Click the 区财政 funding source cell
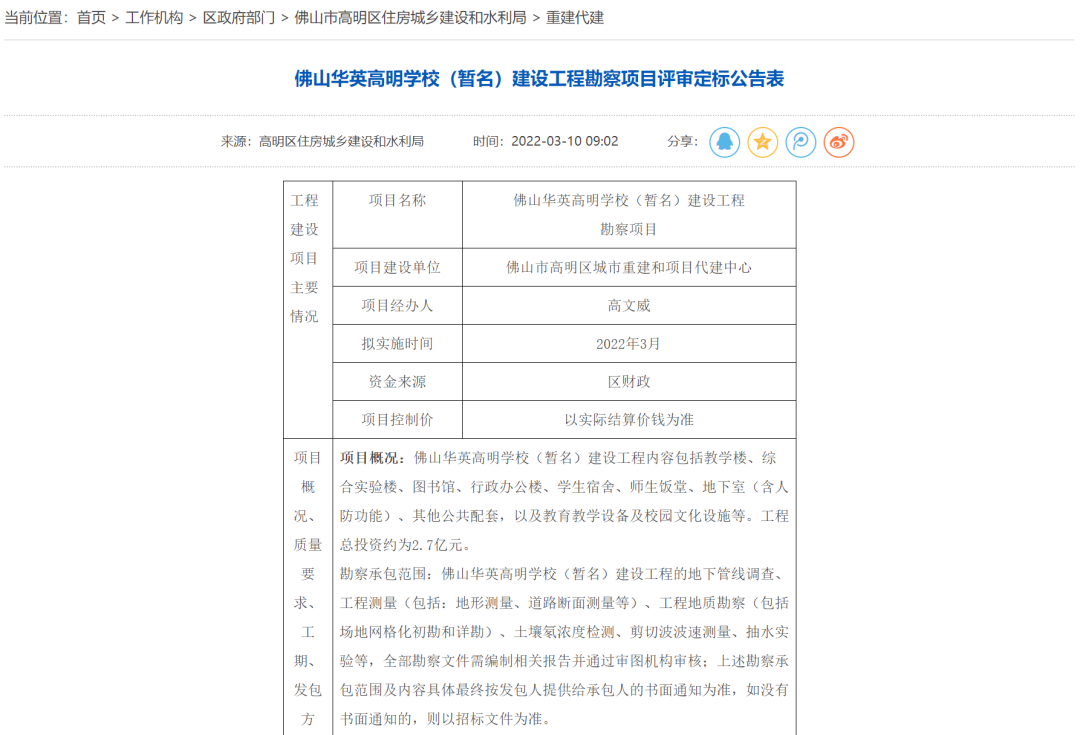The height and width of the screenshot is (735, 1080). pyautogui.click(x=629, y=382)
